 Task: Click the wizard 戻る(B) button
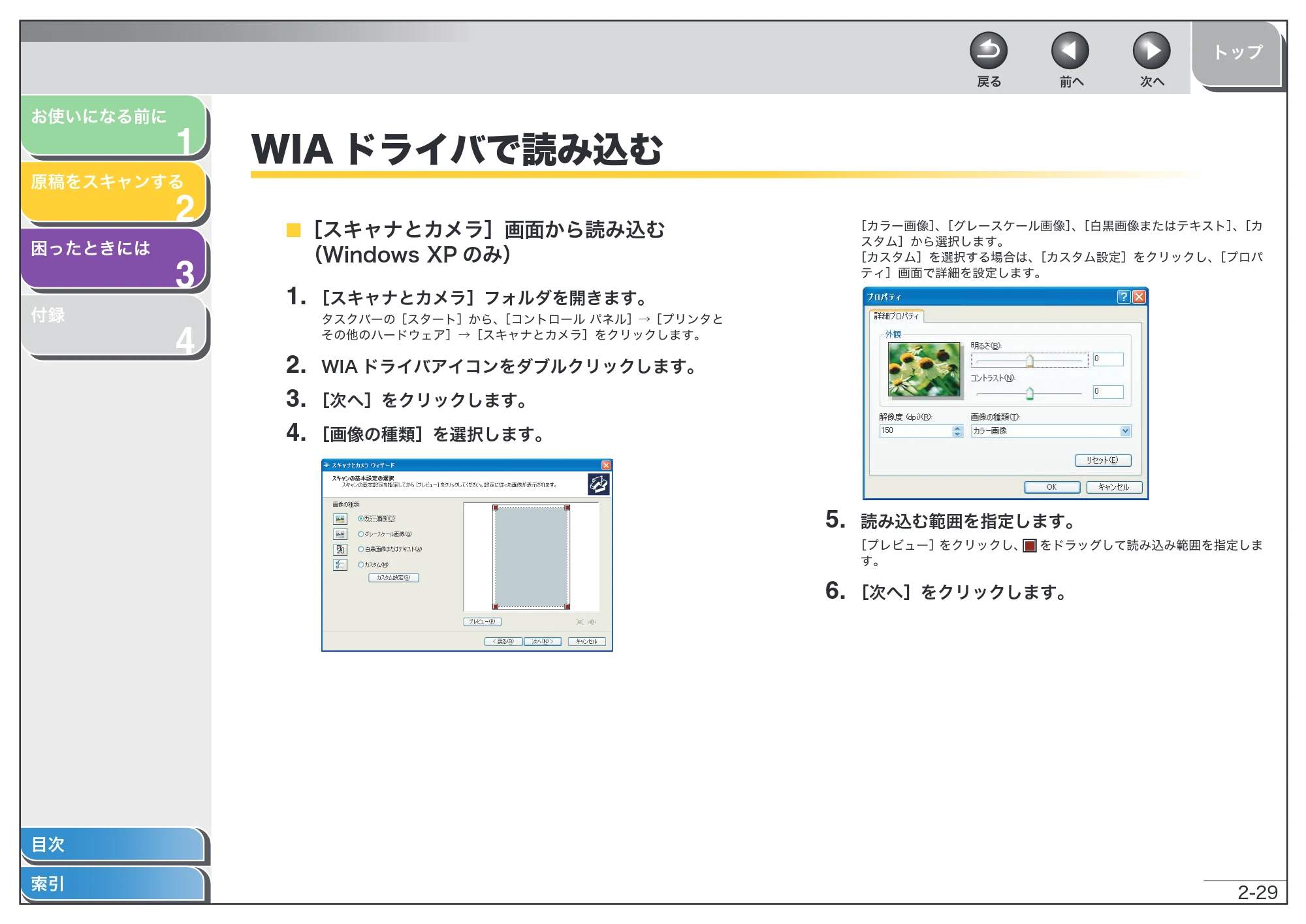[503, 641]
